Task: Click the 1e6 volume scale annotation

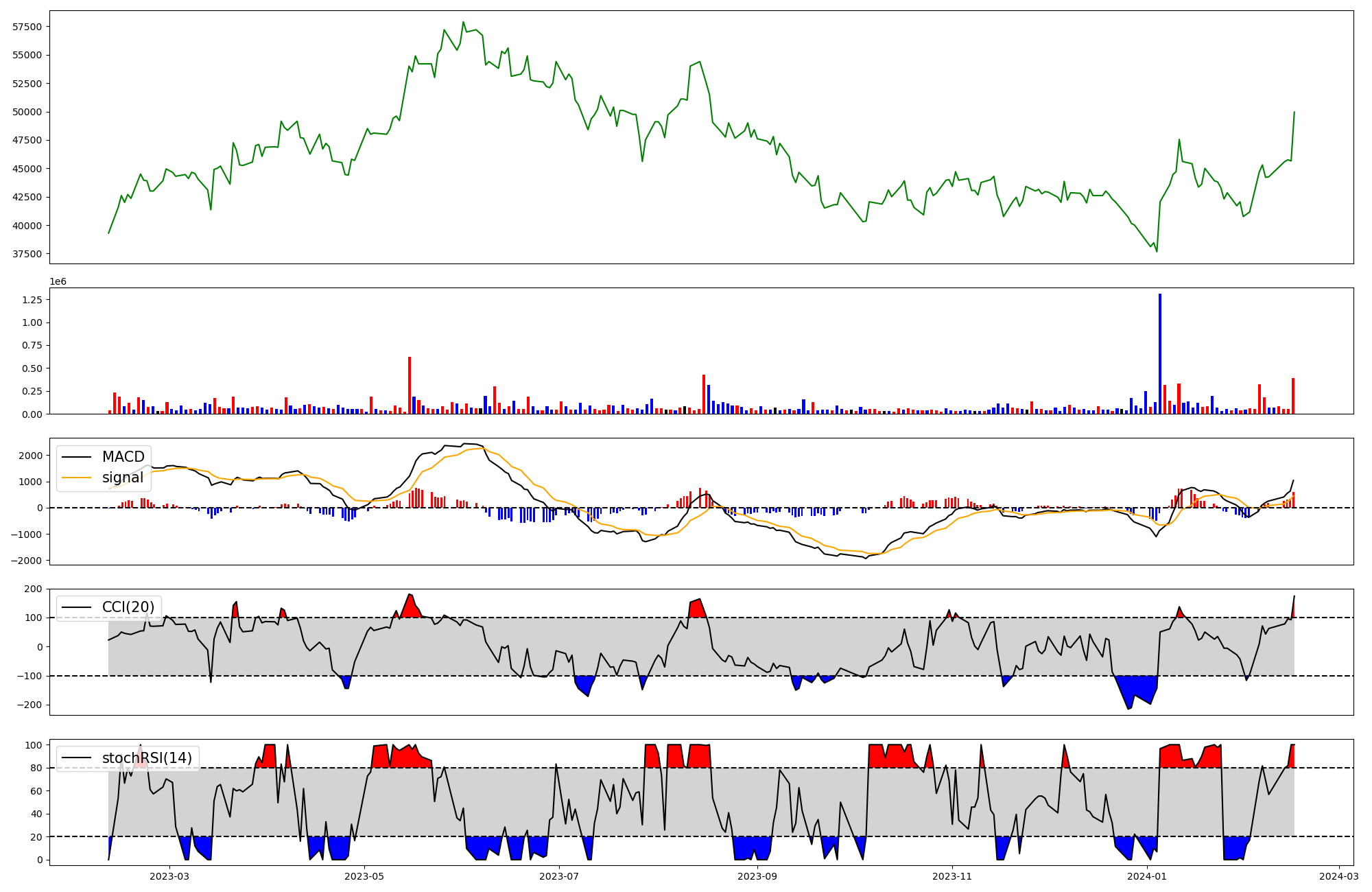Action: point(58,282)
